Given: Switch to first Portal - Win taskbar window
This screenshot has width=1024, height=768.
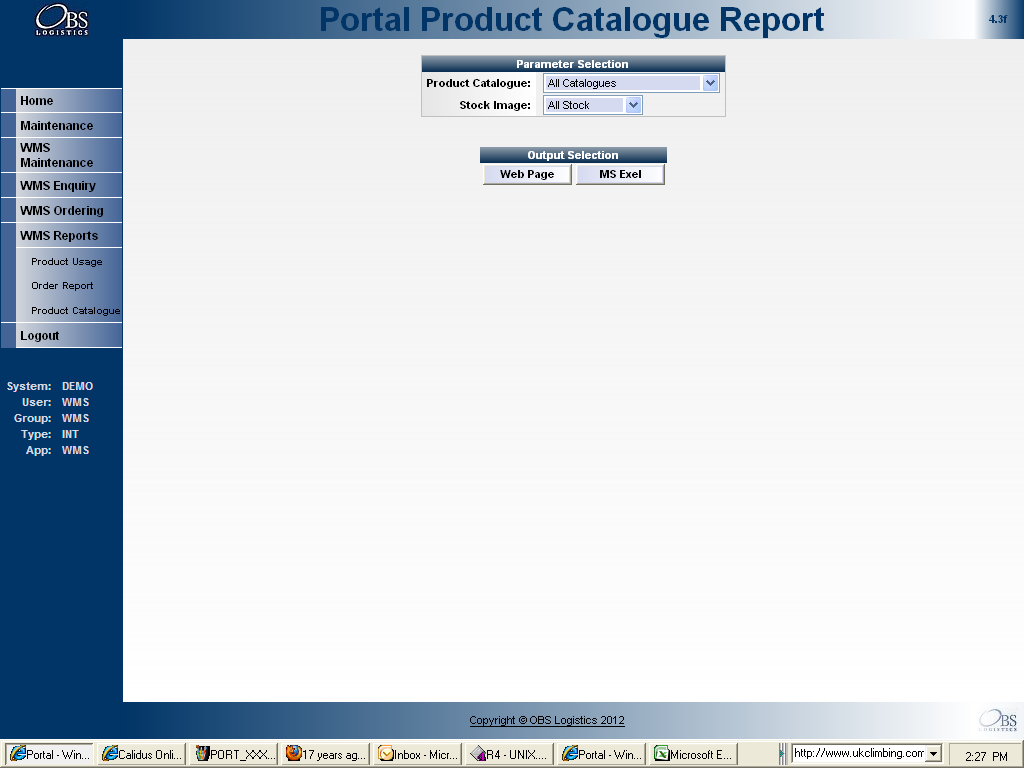Looking at the screenshot, I should coord(49,754).
